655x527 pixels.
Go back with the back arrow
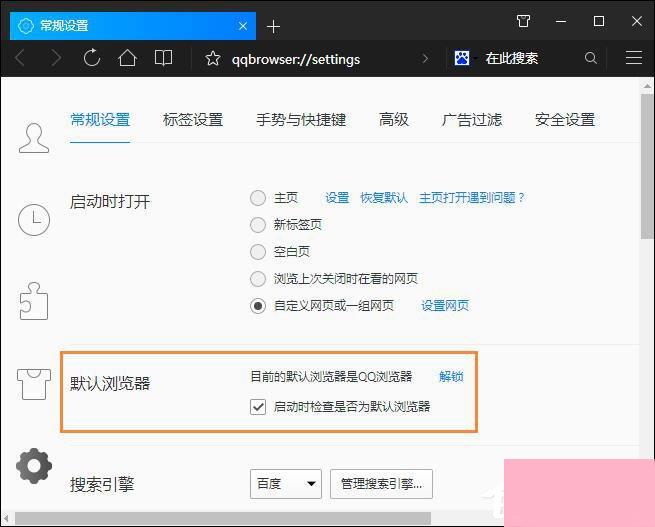20,58
